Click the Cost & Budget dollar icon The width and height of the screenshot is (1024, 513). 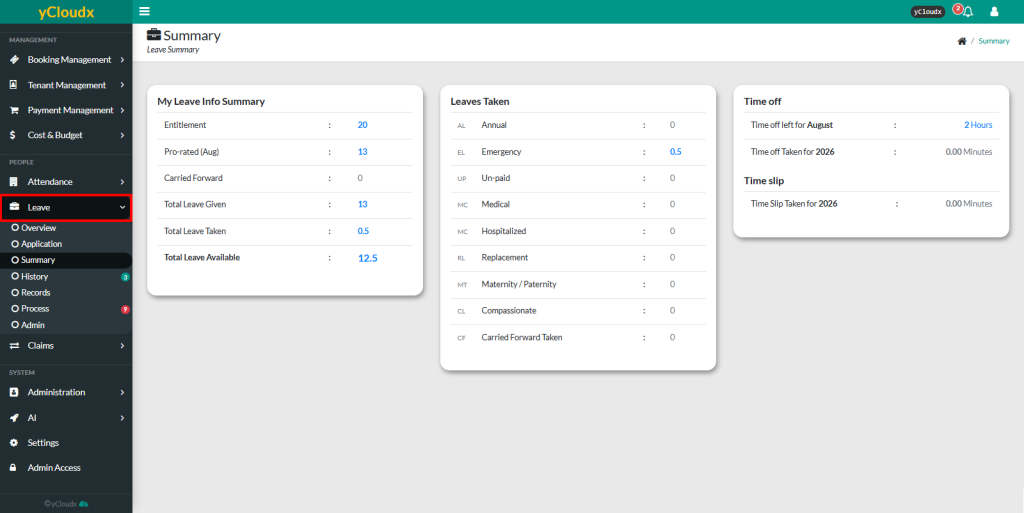coord(13,135)
